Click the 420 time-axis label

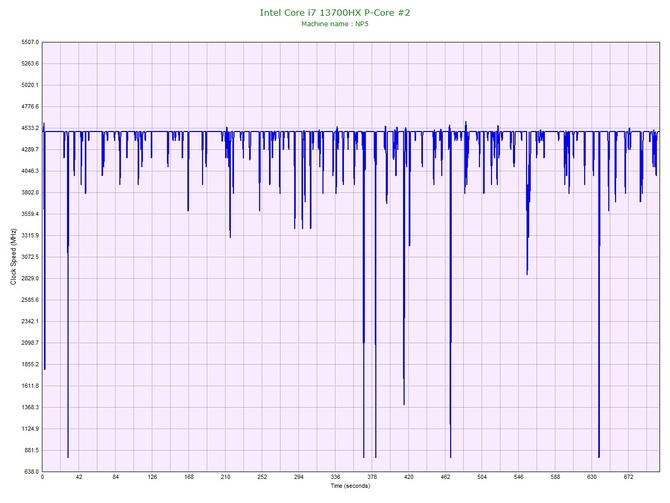pyautogui.click(x=408, y=477)
